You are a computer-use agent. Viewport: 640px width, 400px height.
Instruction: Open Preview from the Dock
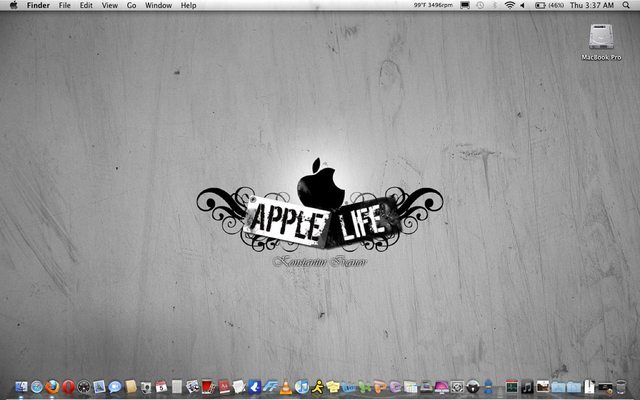[x=192, y=387]
